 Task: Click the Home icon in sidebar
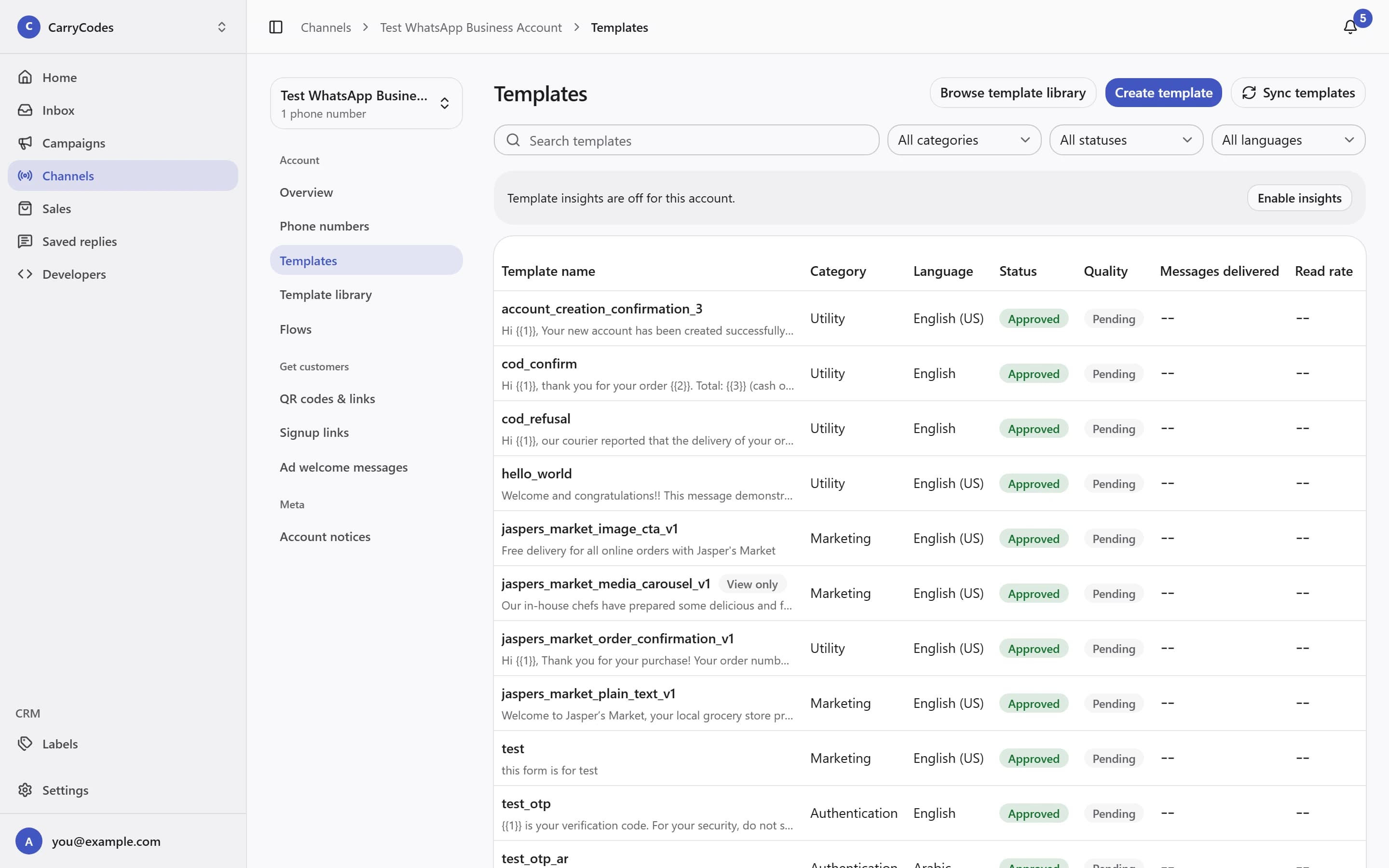25,77
